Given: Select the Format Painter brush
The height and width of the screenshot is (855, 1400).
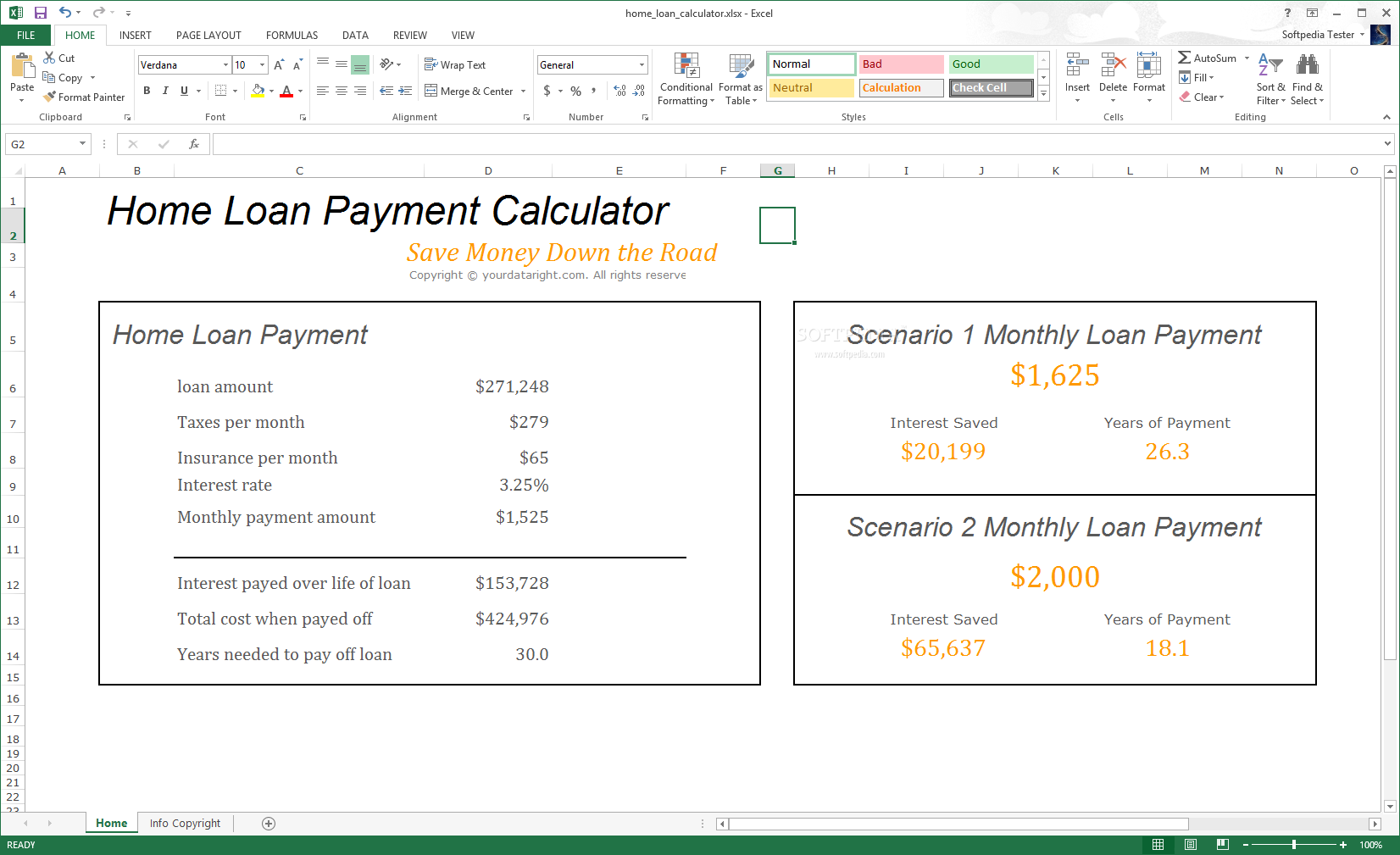Looking at the screenshot, I should point(49,97).
